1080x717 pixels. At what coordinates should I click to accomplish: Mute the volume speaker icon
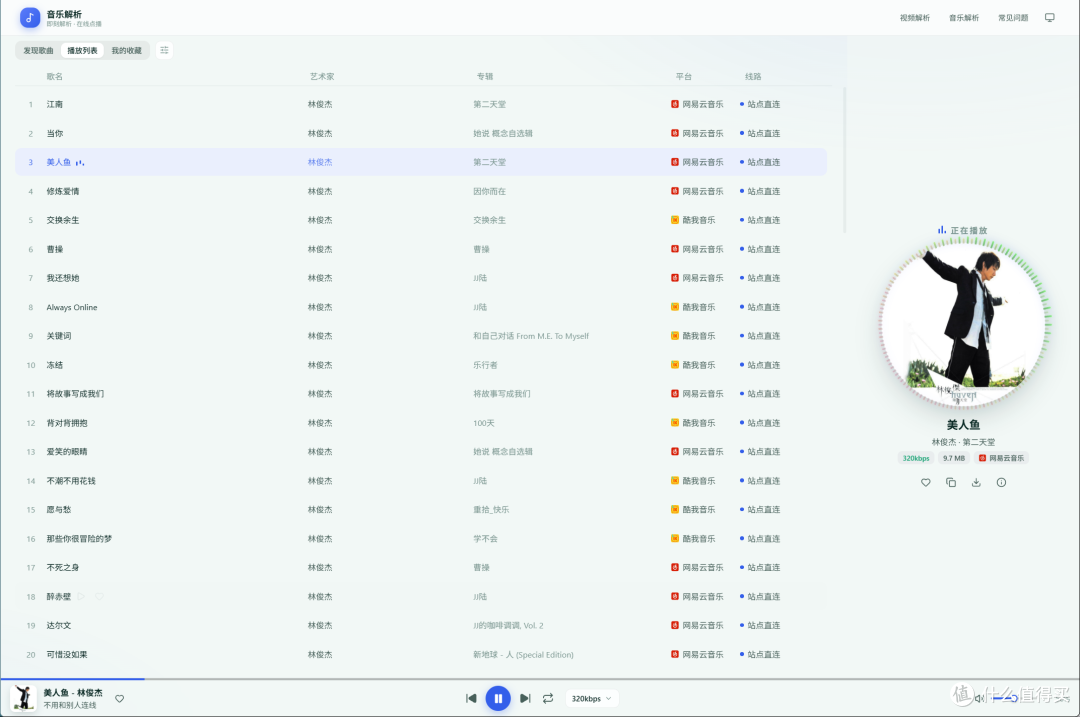[x=979, y=698]
